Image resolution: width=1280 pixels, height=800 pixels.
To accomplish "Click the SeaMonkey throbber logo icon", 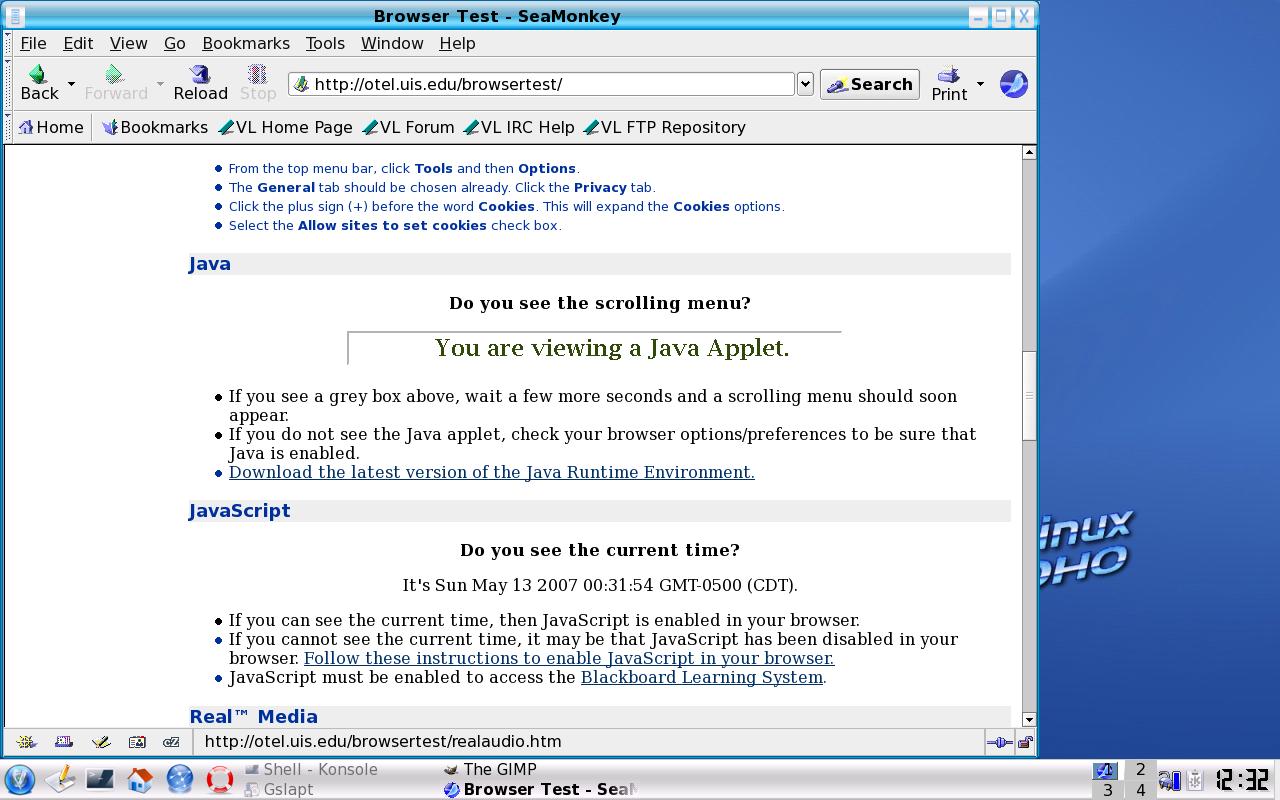I will (x=1013, y=84).
